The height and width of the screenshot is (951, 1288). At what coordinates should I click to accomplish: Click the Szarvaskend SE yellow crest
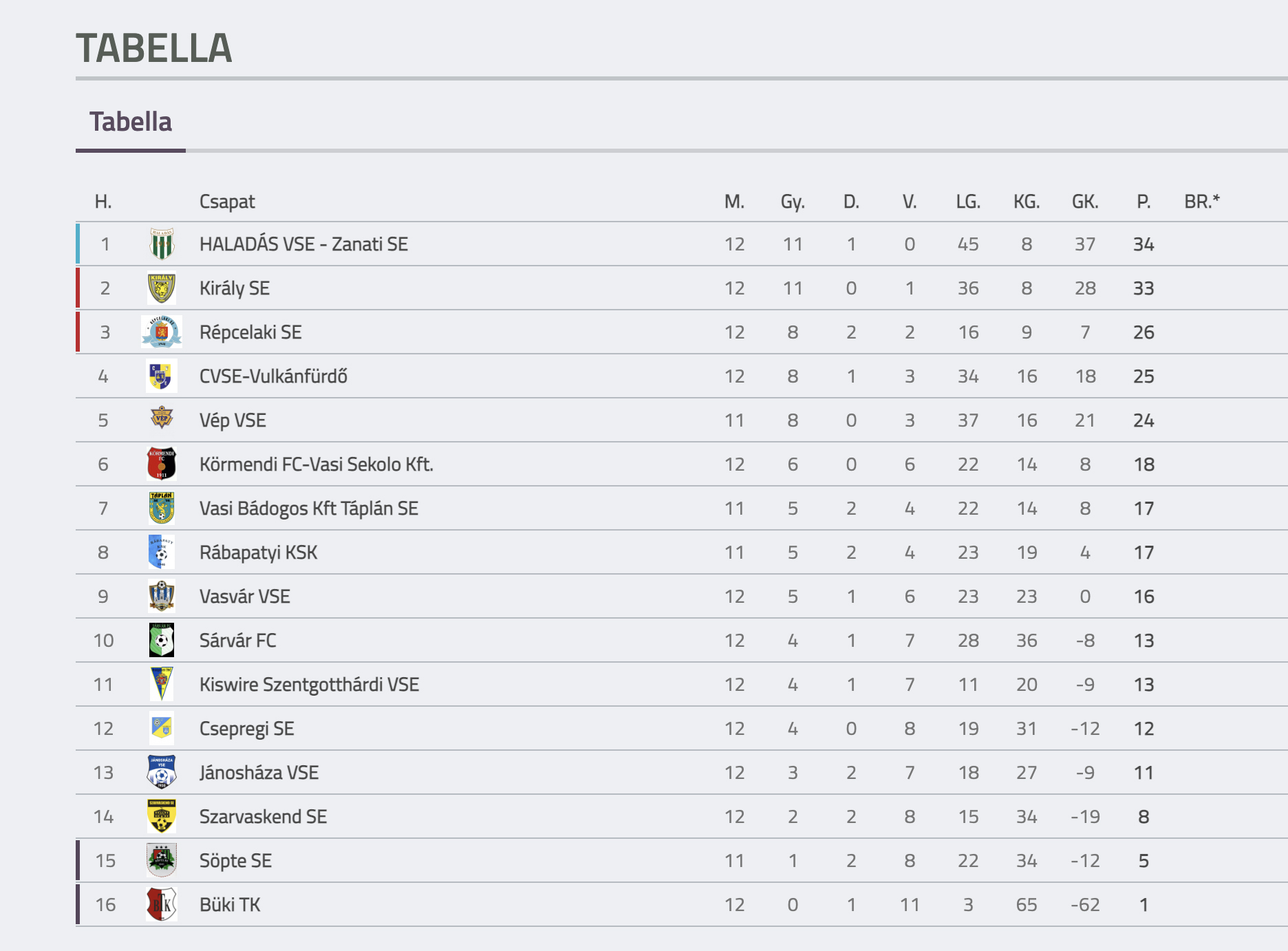[x=162, y=816]
